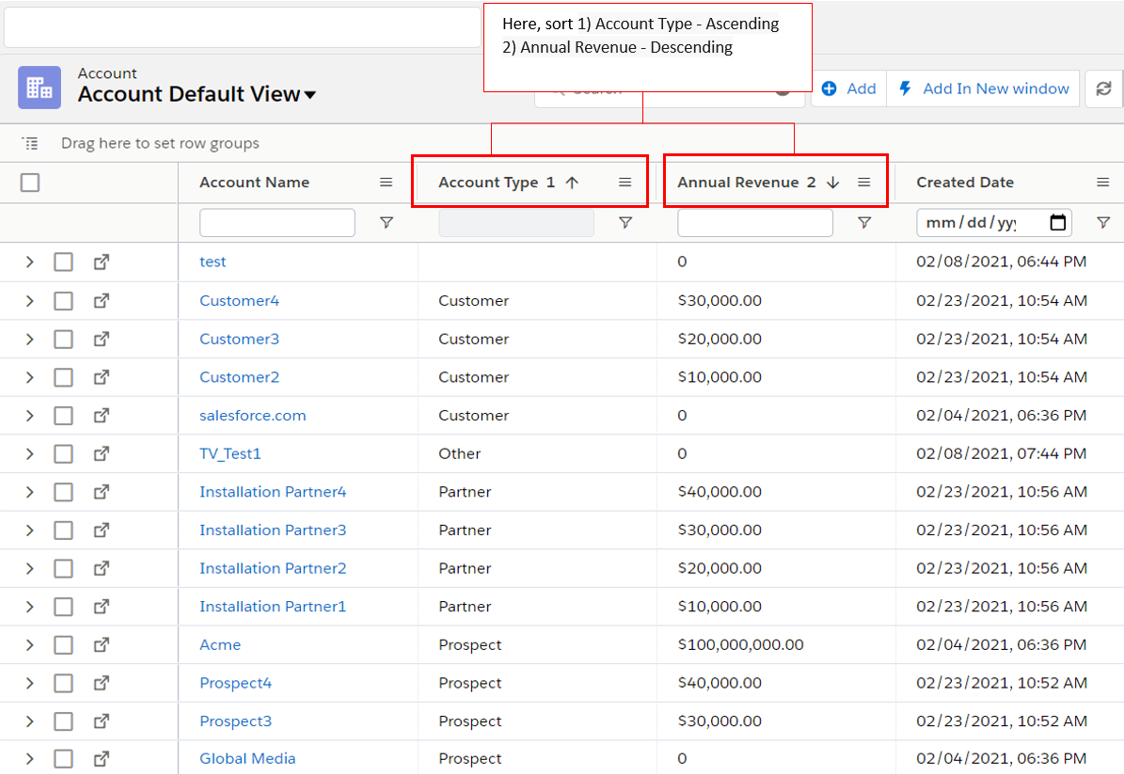Click the Account Name filter text field

coord(277,223)
